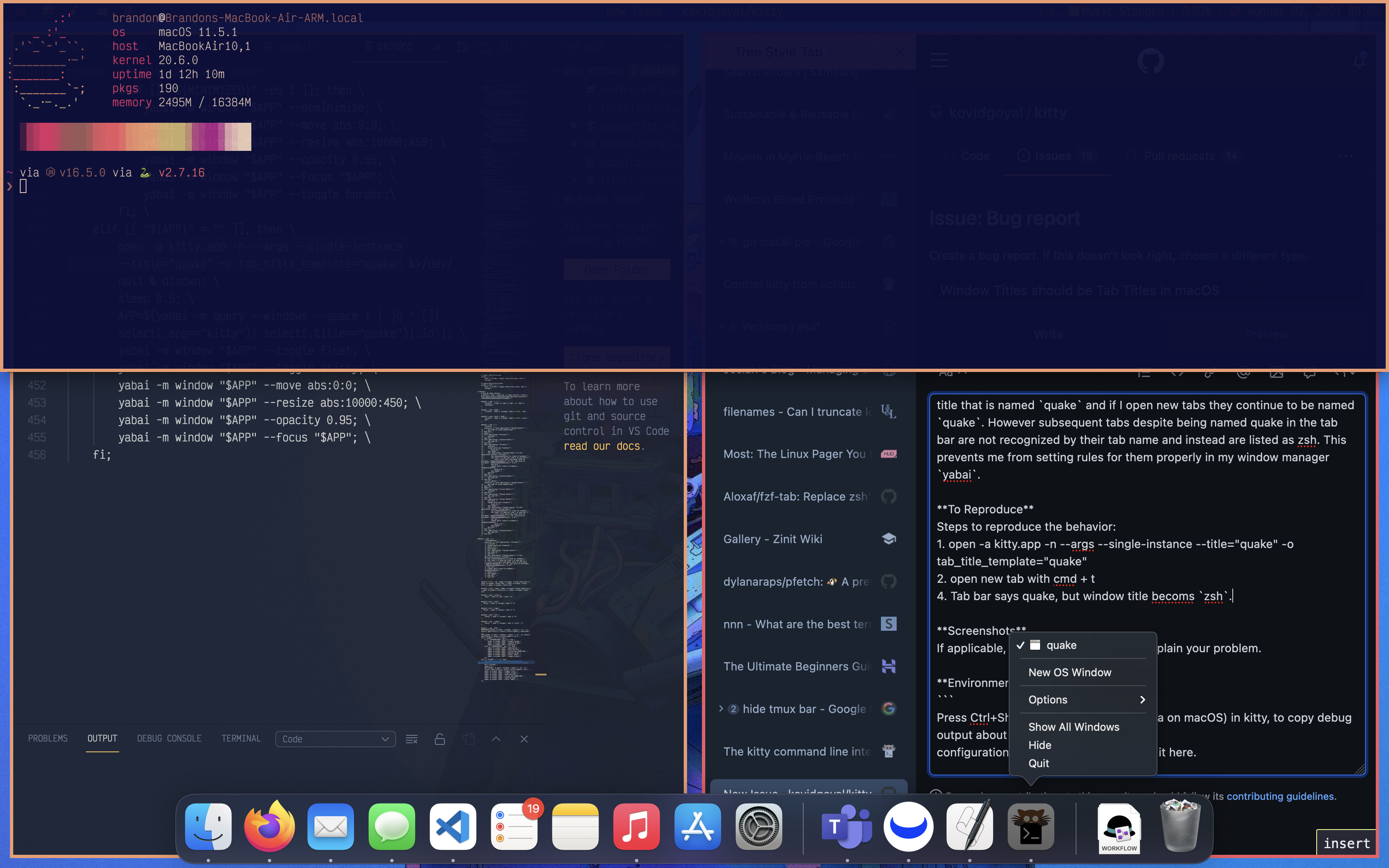Open the Code output channel dropdown
Image resolution: width=1389 pixels, height=868 pixels.
pyautogui.click(x=335, y=739)
